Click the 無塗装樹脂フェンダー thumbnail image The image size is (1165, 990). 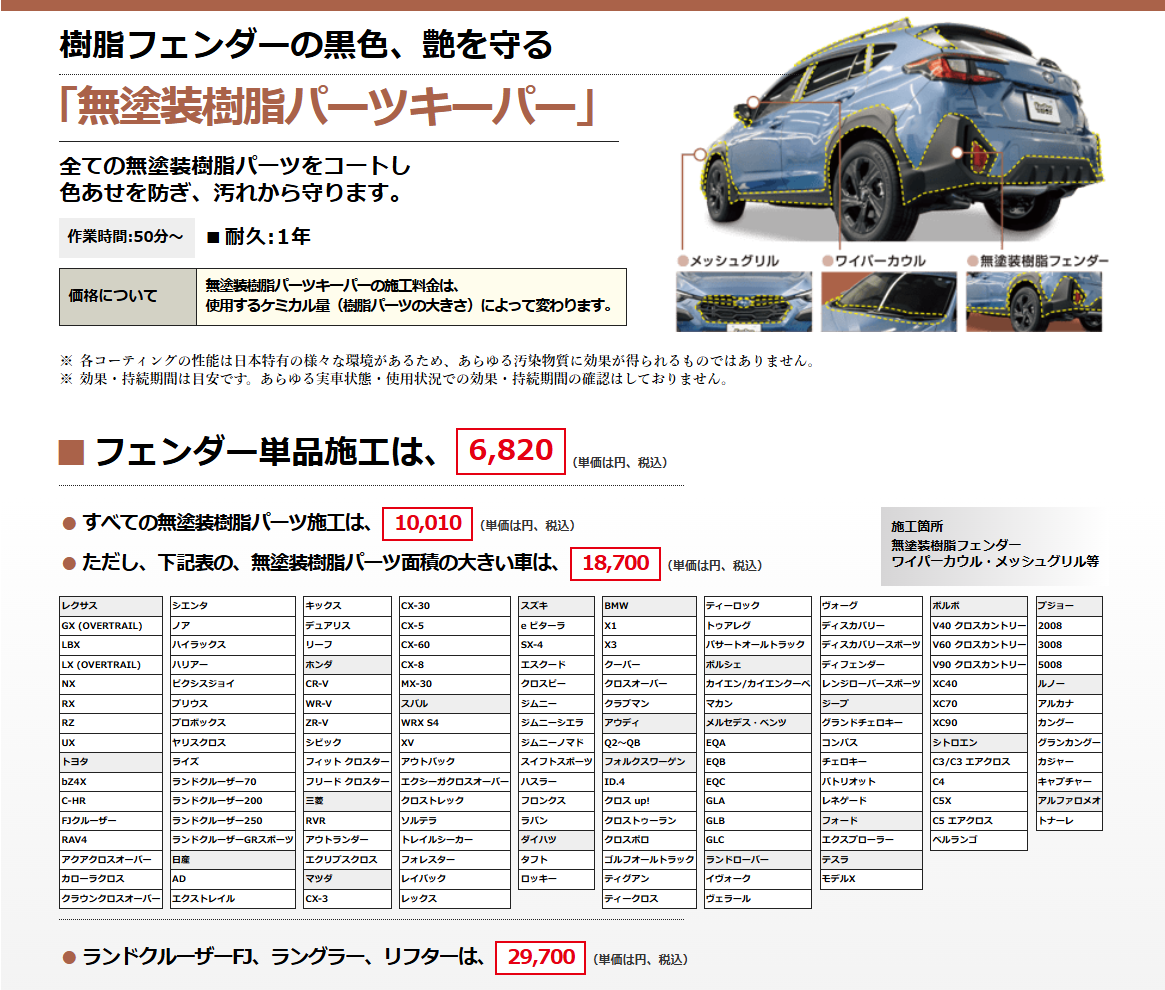pyautogui.click(x=1033, y=301)
